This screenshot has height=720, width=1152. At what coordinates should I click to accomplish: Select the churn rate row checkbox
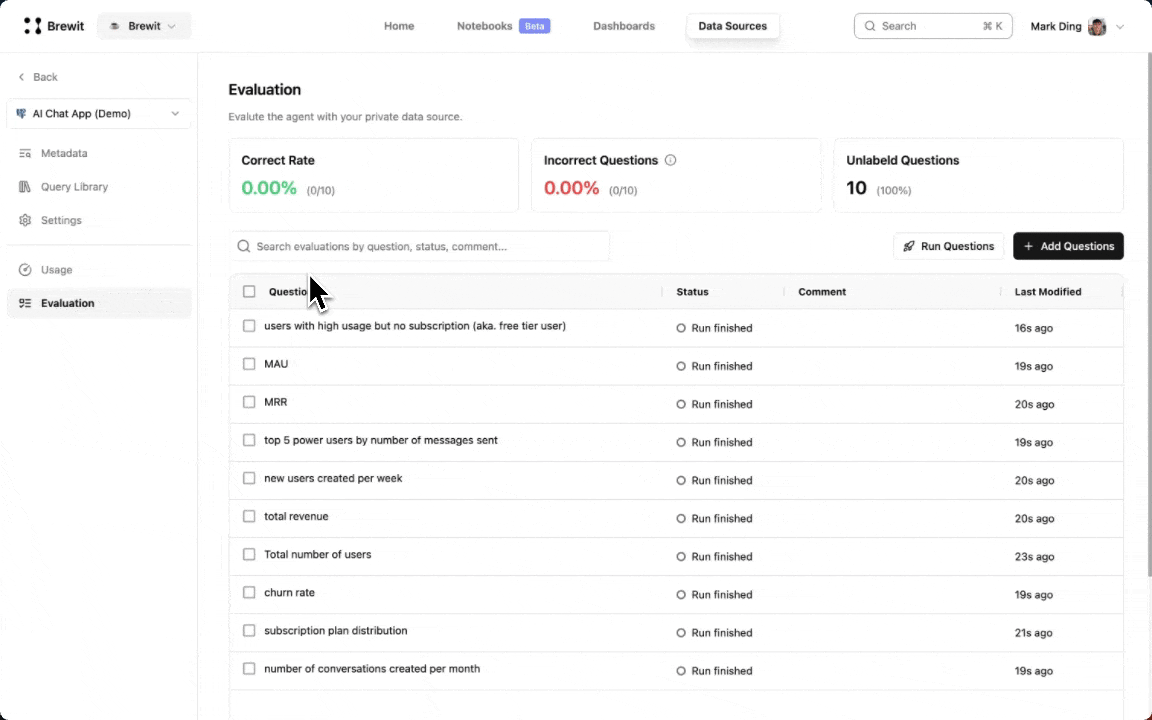[249, 592]
